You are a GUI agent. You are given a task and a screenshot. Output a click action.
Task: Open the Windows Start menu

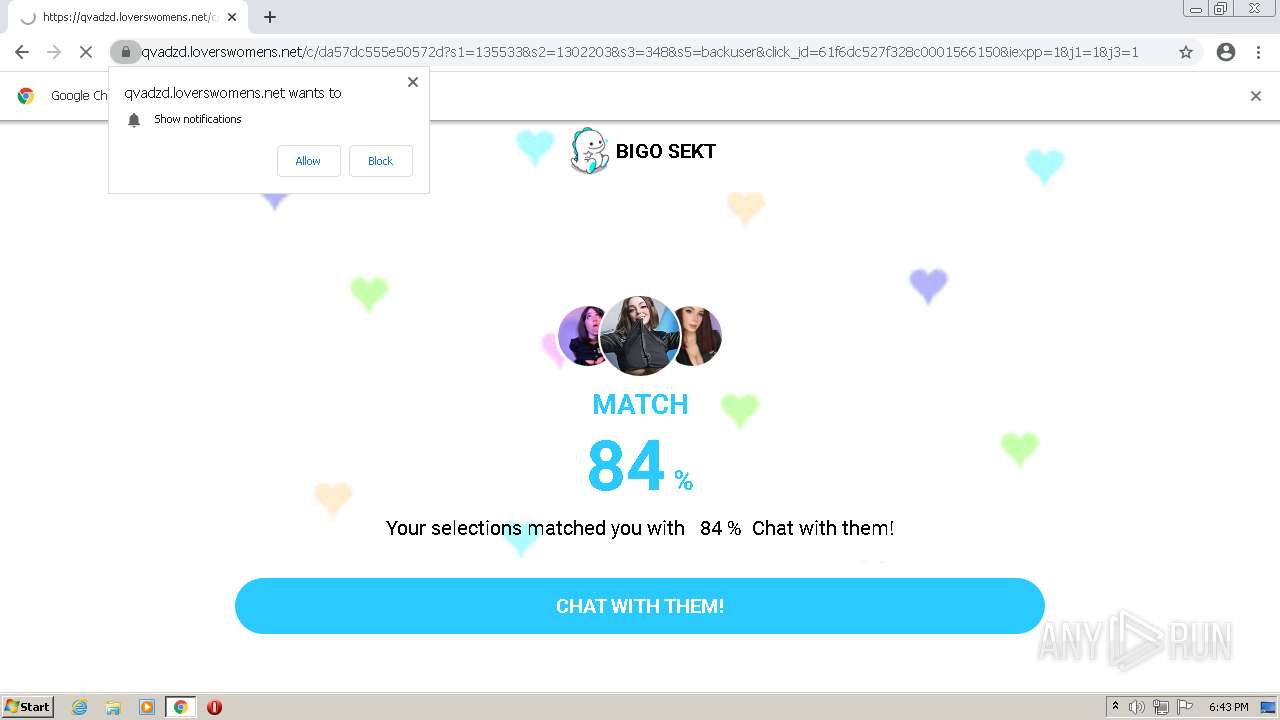(27, 706)
